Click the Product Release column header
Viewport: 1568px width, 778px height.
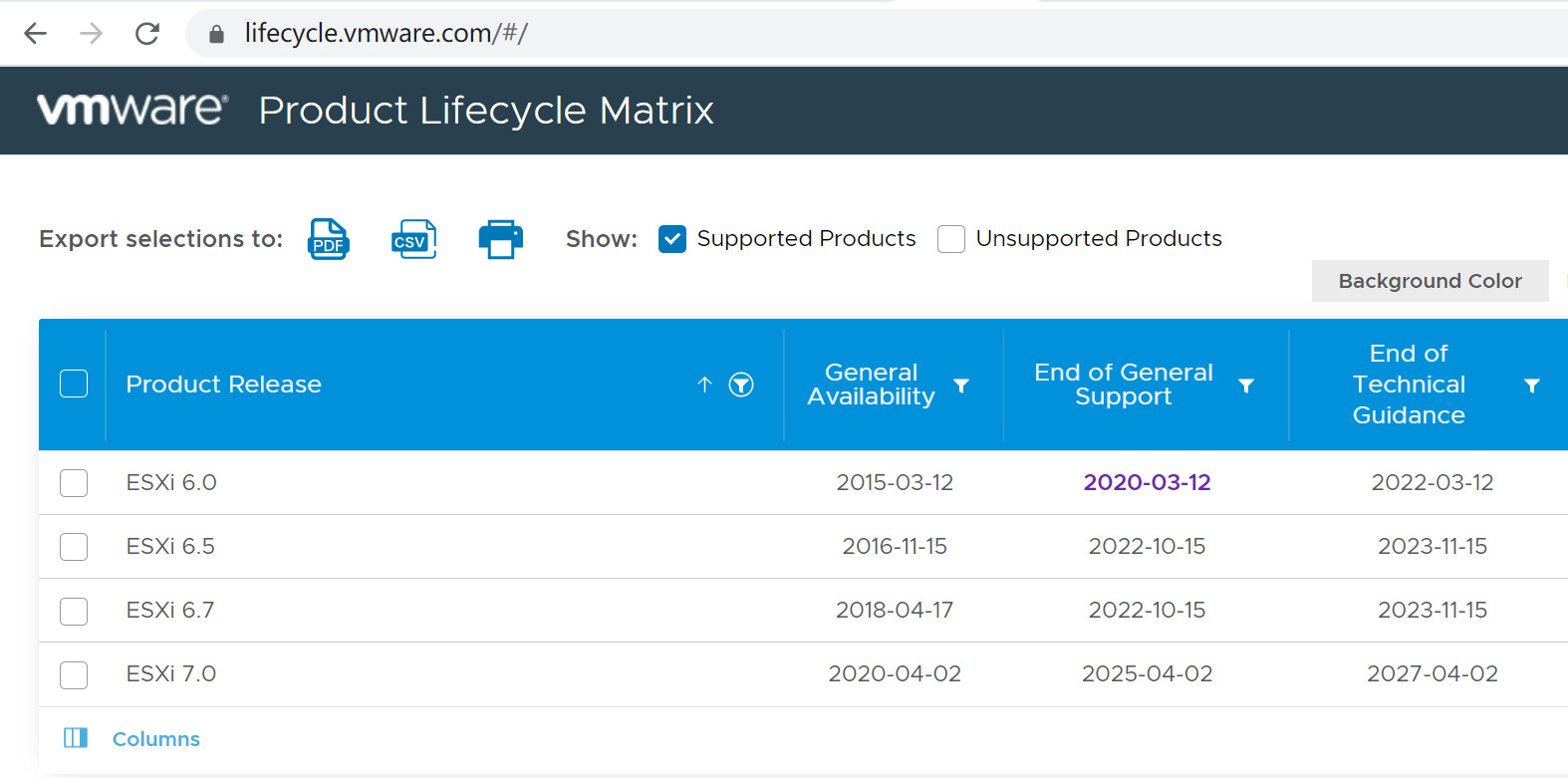(x=224, y=385)
